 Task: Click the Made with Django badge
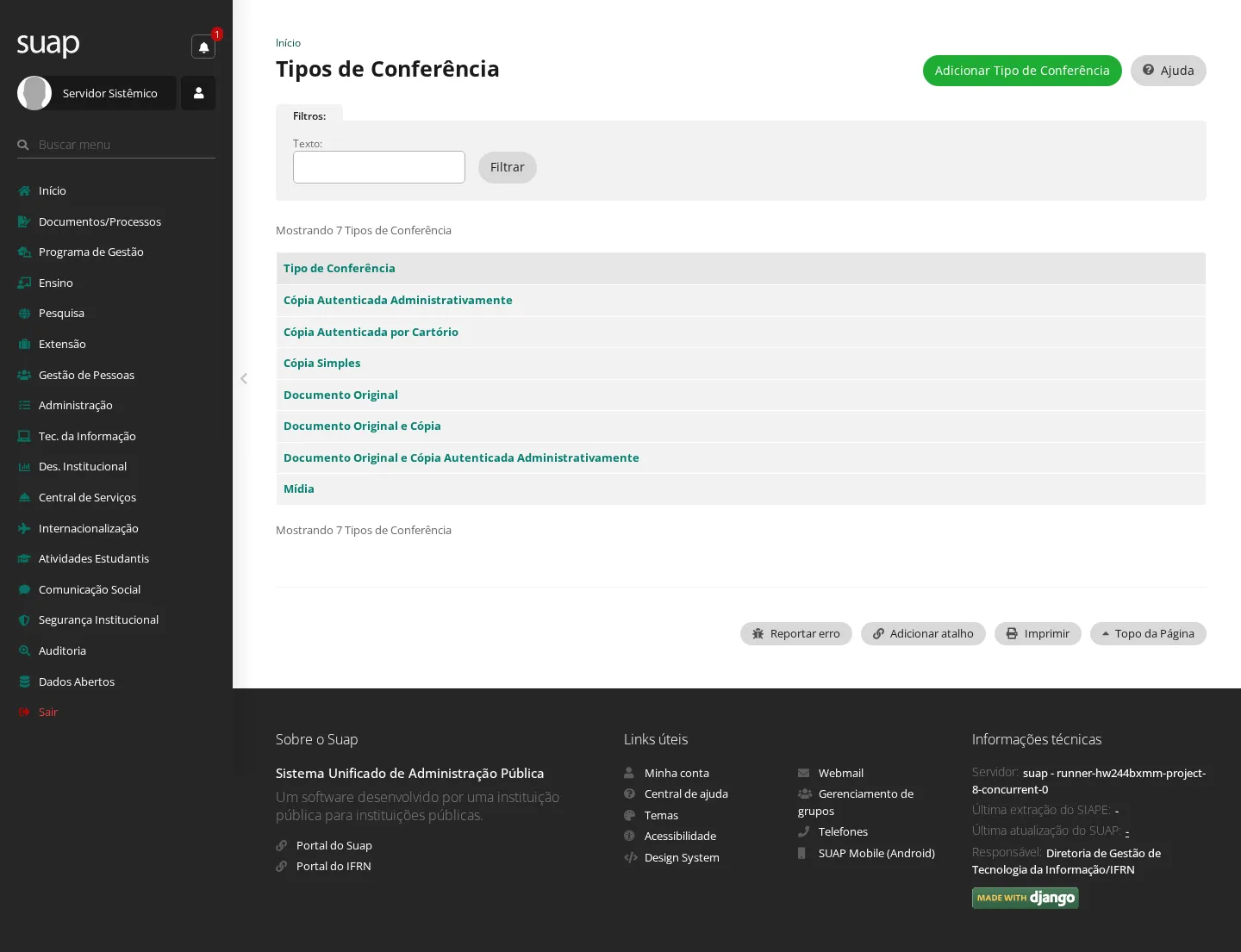(1026, 898)
